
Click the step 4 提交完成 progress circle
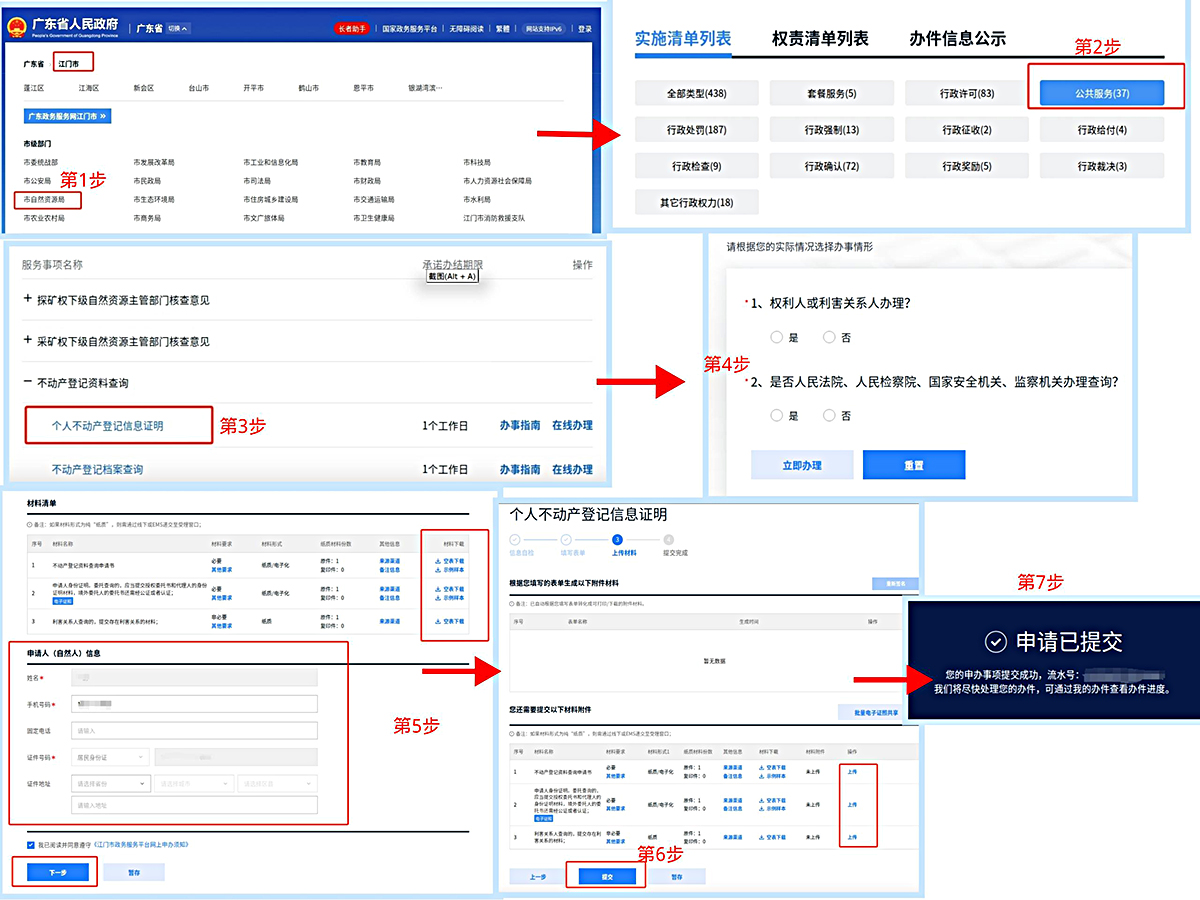[668, 540]
